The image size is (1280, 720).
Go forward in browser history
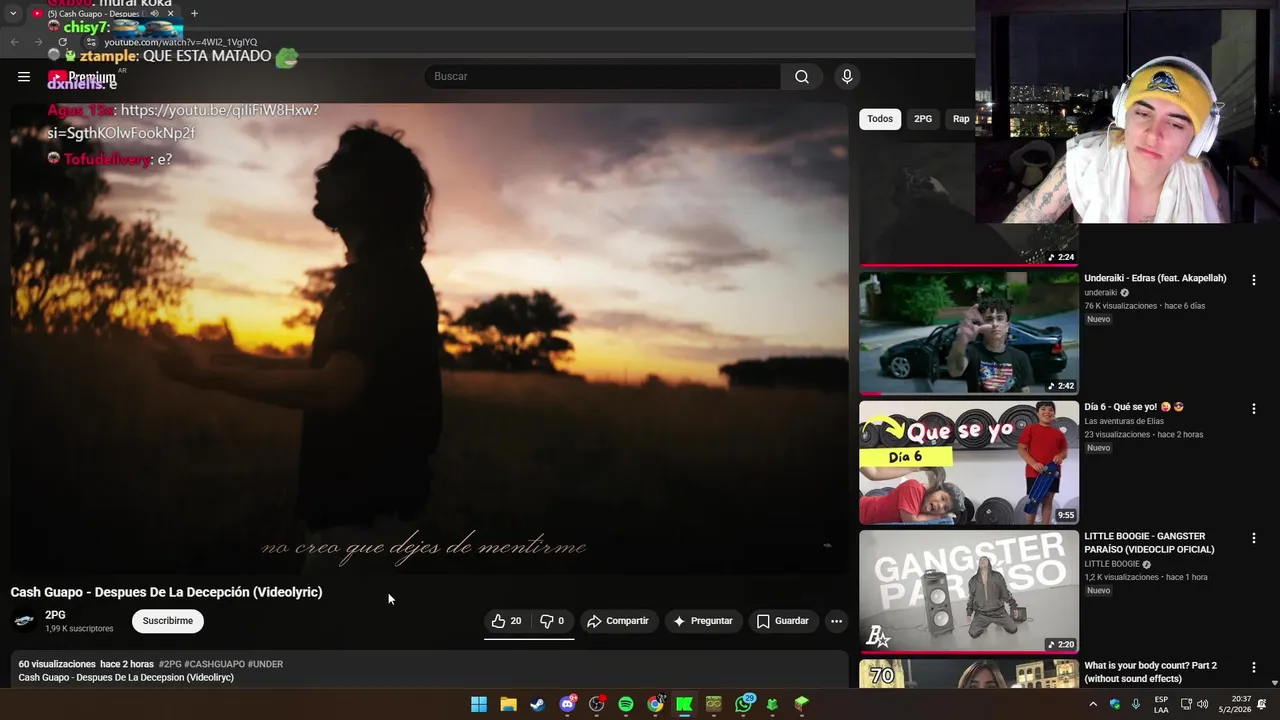(38, 42)
